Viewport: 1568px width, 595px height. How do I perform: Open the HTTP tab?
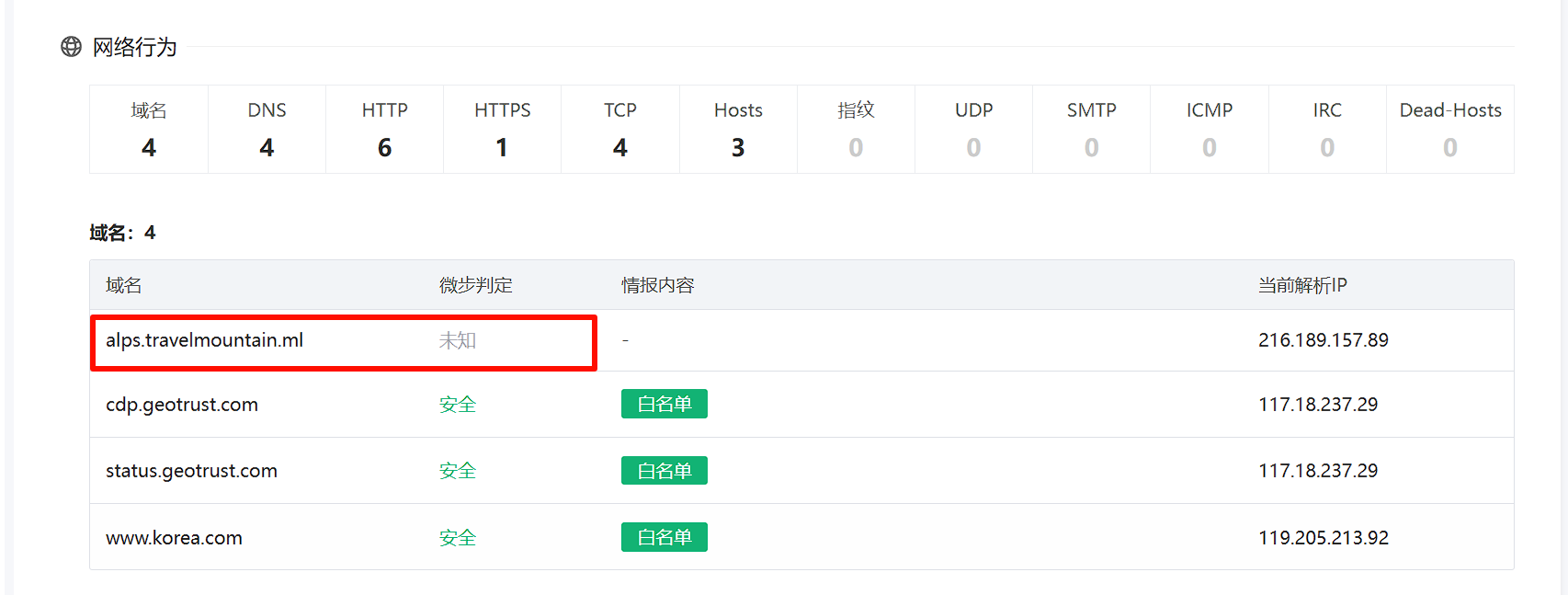point(384,129)
